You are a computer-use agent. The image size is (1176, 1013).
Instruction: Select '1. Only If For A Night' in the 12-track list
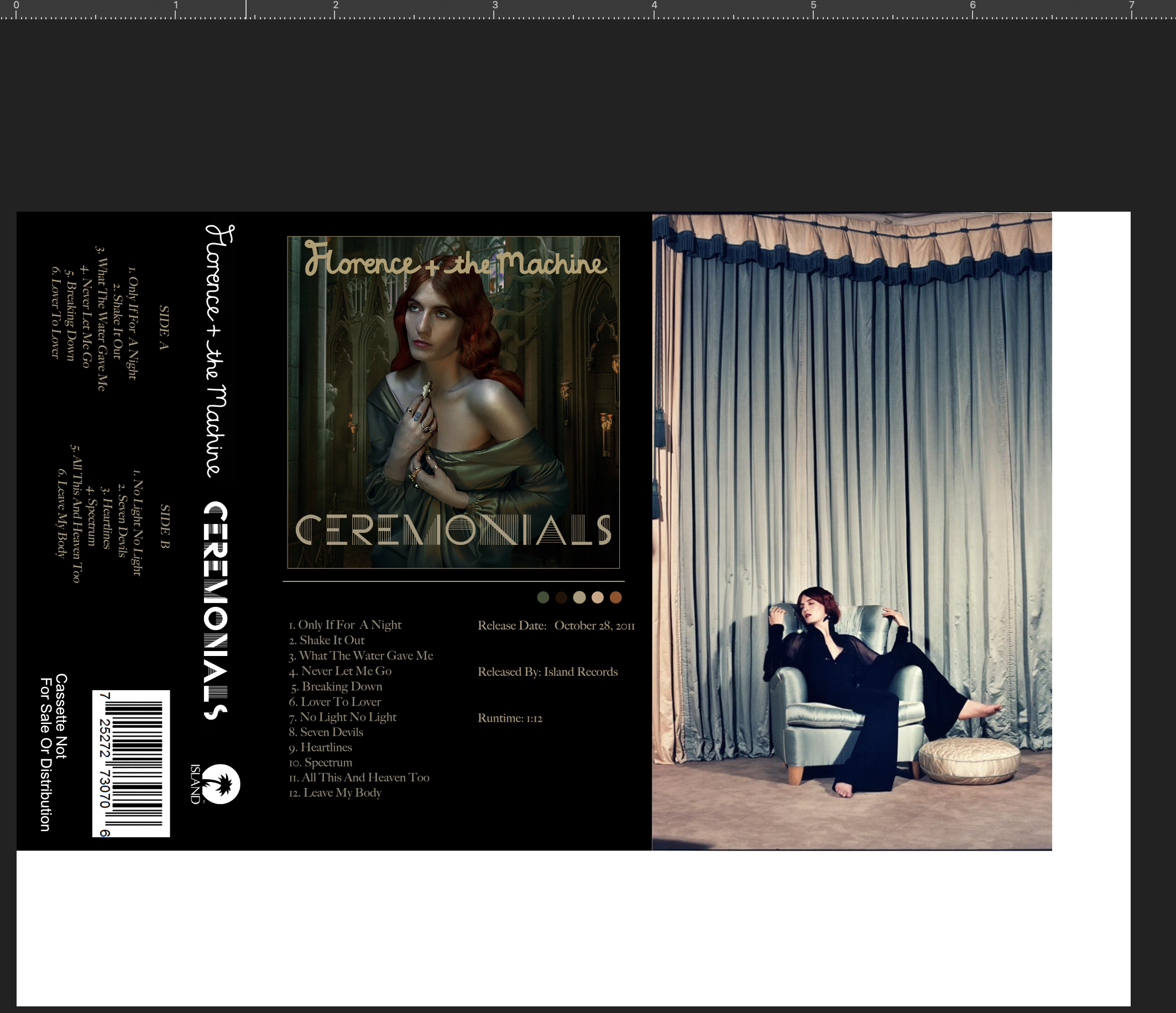coord(345,625)
